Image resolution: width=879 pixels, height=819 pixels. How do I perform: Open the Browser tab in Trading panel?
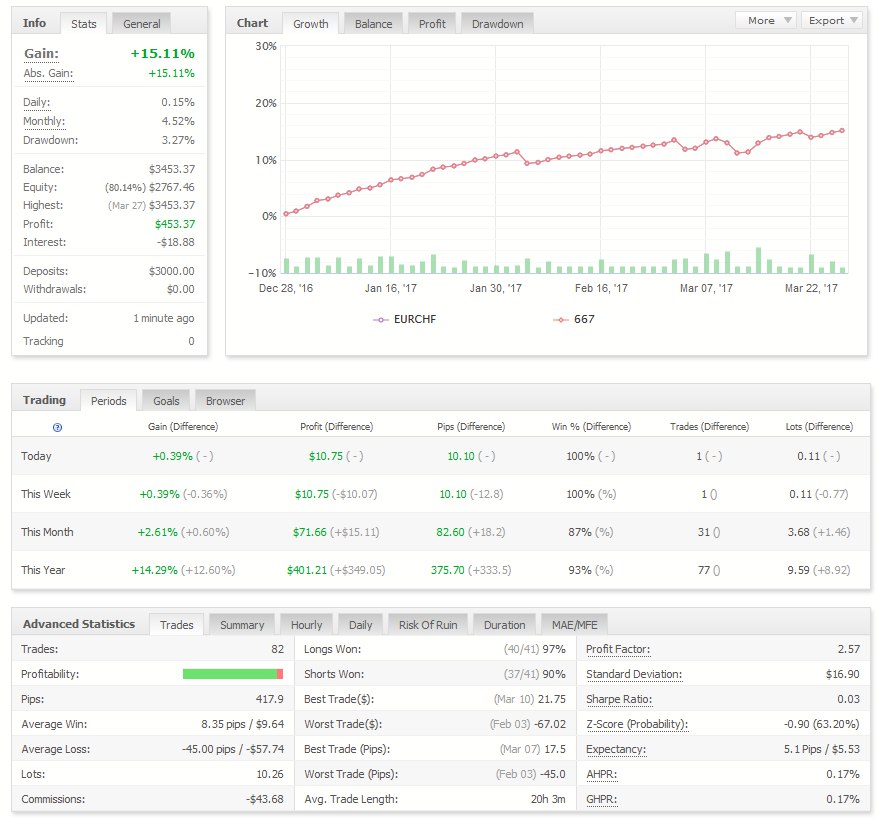click(x=225, y=401)
